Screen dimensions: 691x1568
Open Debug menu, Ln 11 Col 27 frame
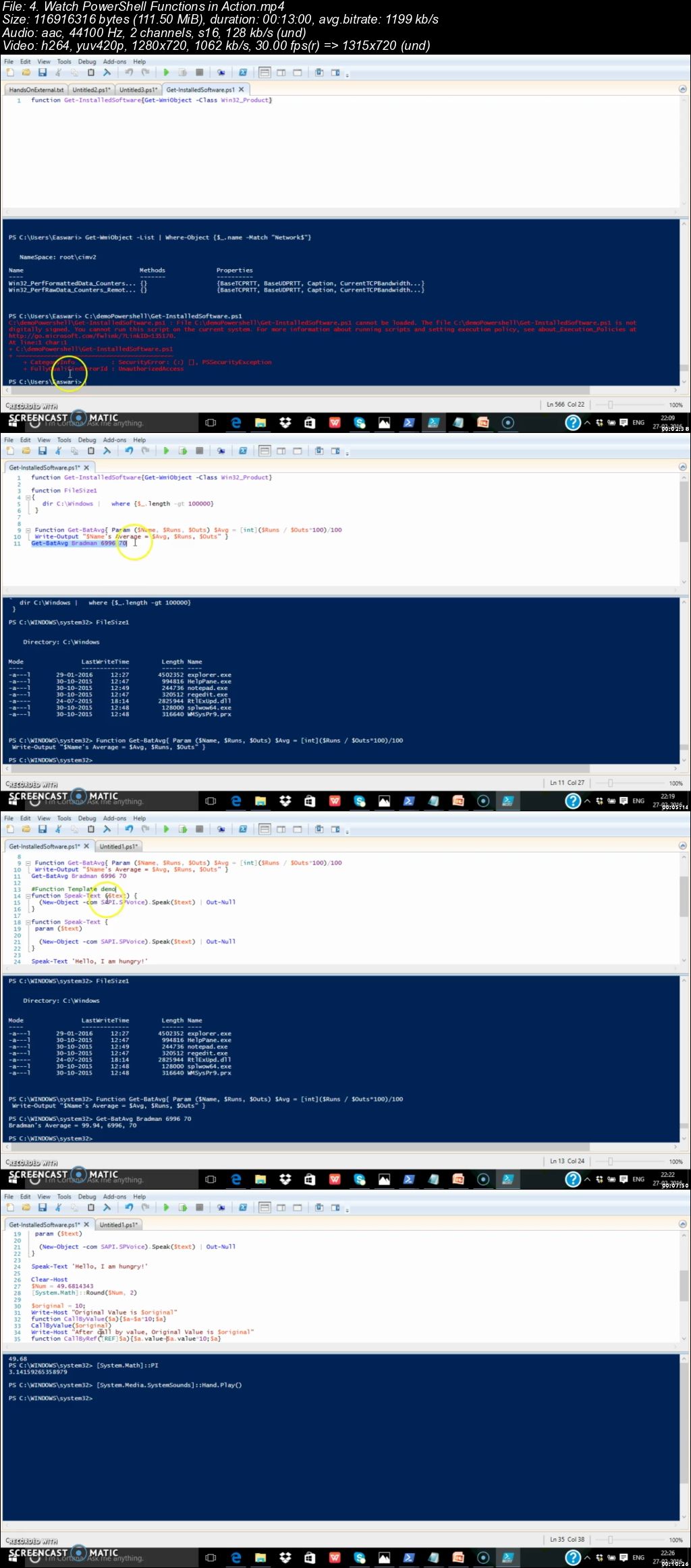87,440
